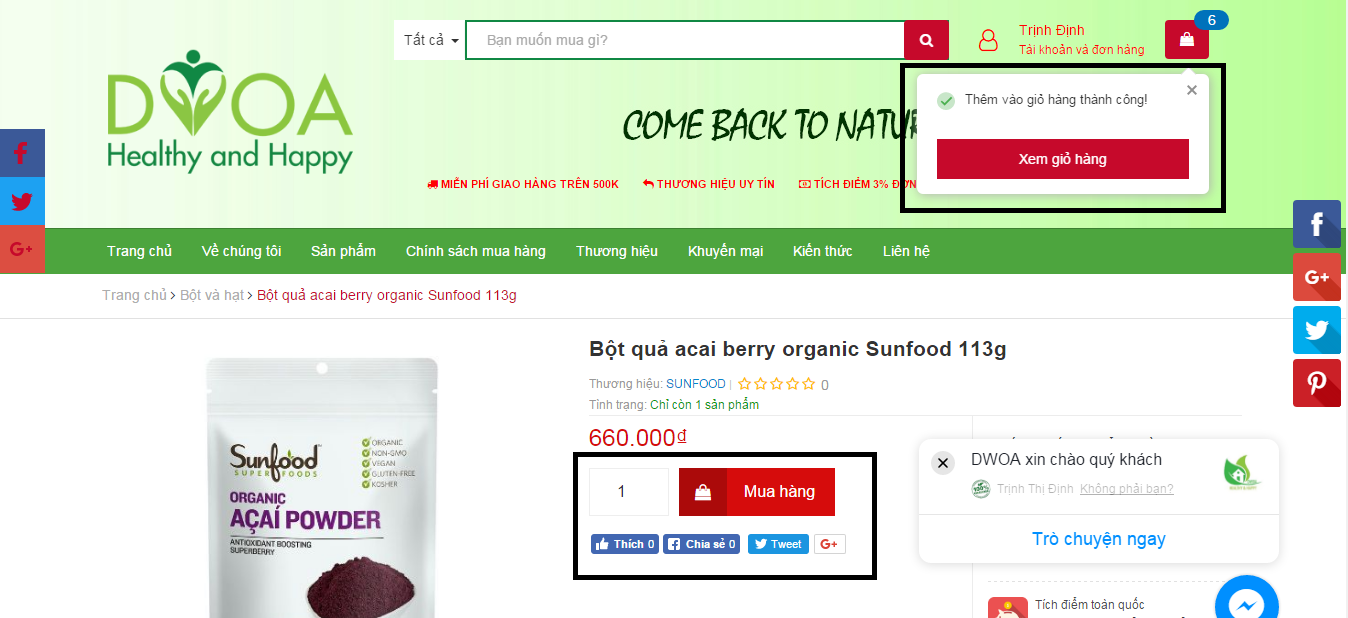Click the 'Mua hàng' buy button

tap(757, 492)
